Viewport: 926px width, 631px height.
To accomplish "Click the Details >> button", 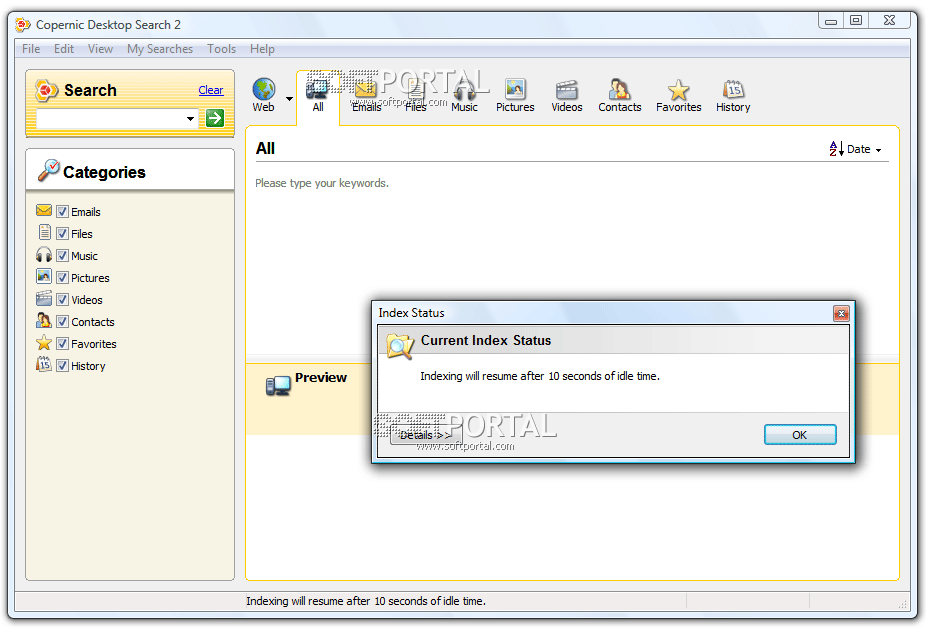I will pyautogui.click(x=425, y=435).
